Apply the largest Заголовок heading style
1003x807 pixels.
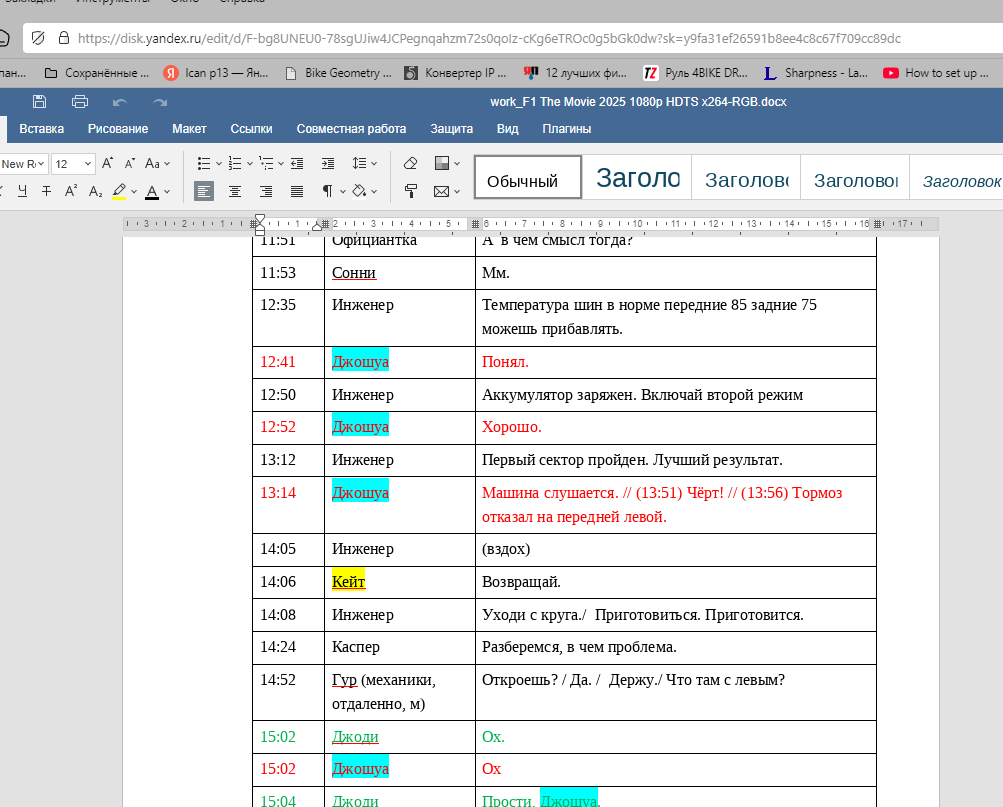pyautogui.click(x=637, y=177)
